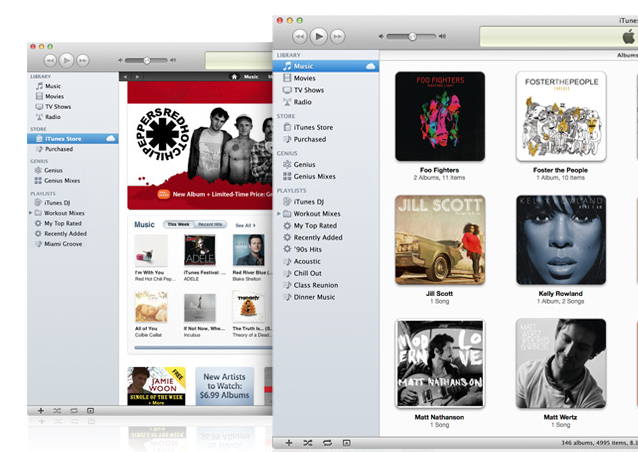Open the I'm With You album in store
Image resolution: width=638 pixels, height=452 pixels.
click(x=151, y=250)
